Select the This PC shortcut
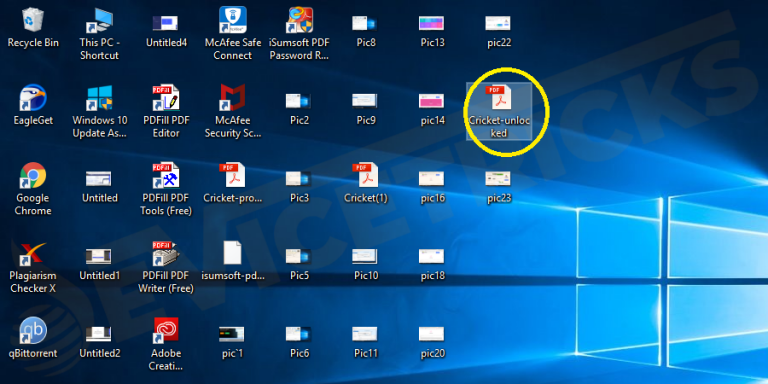 pyautogui.click(x=100, y=20)
